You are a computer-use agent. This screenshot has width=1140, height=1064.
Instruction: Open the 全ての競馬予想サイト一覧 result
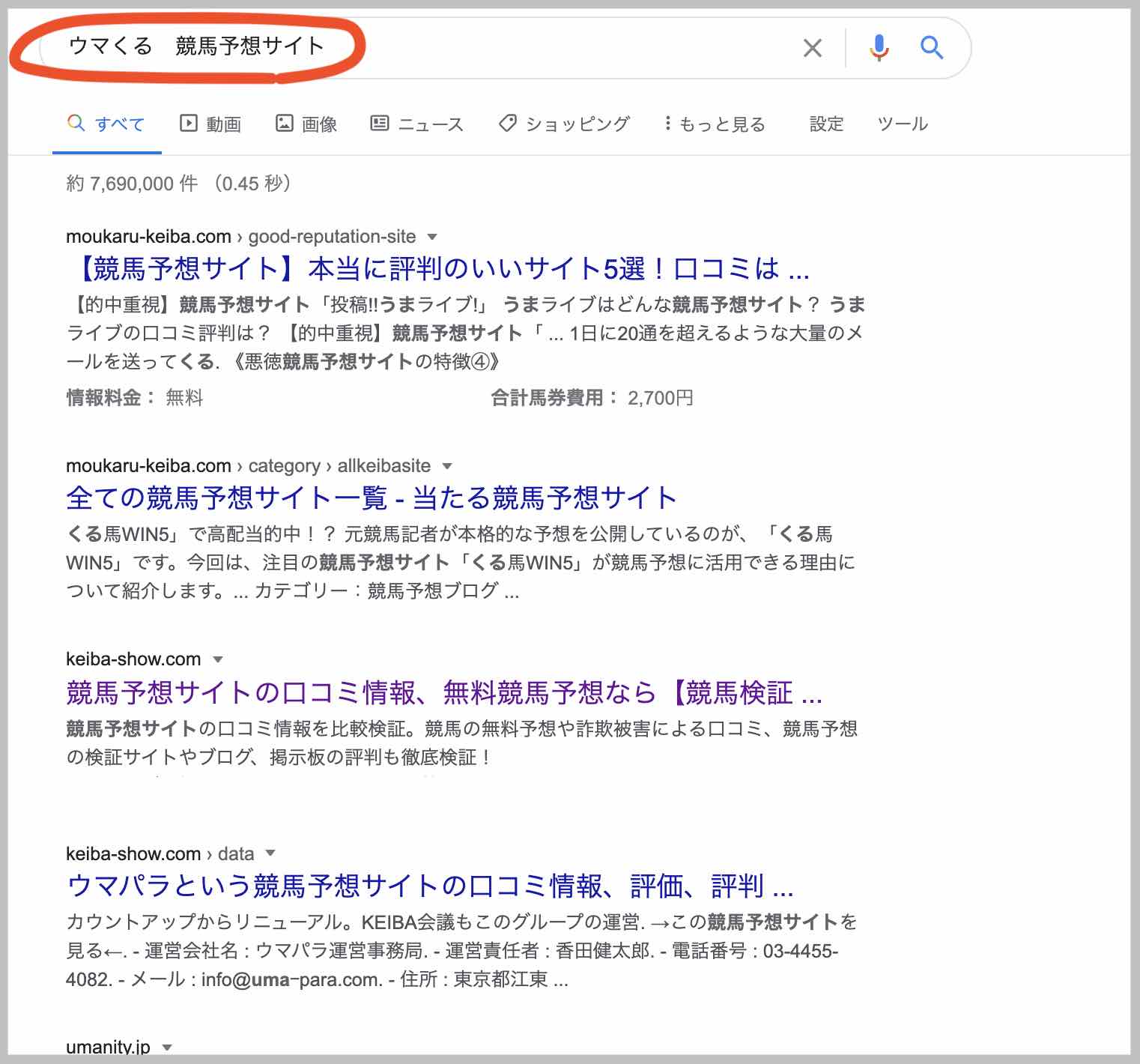pos(370,497)
